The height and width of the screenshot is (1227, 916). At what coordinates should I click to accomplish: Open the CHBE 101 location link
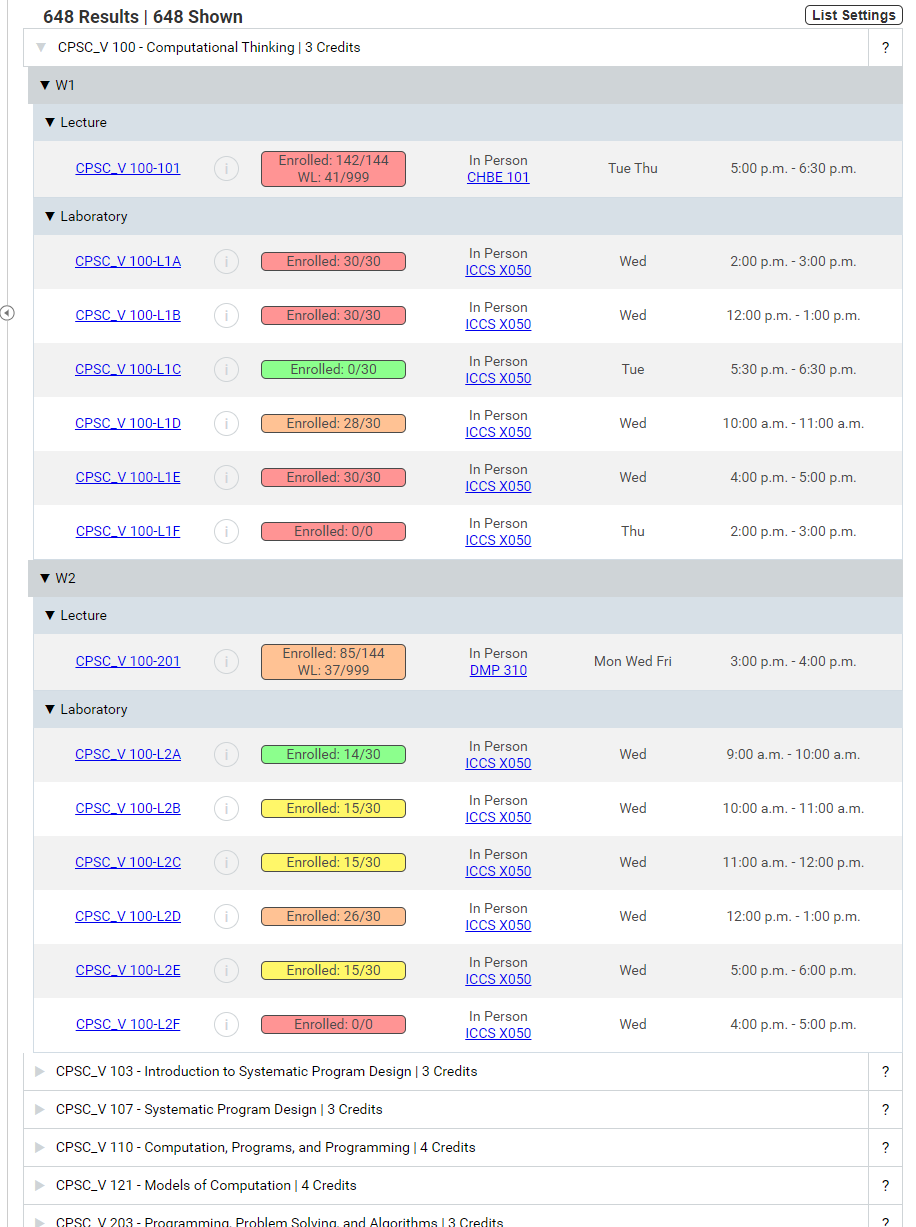(x=498, y=178)
